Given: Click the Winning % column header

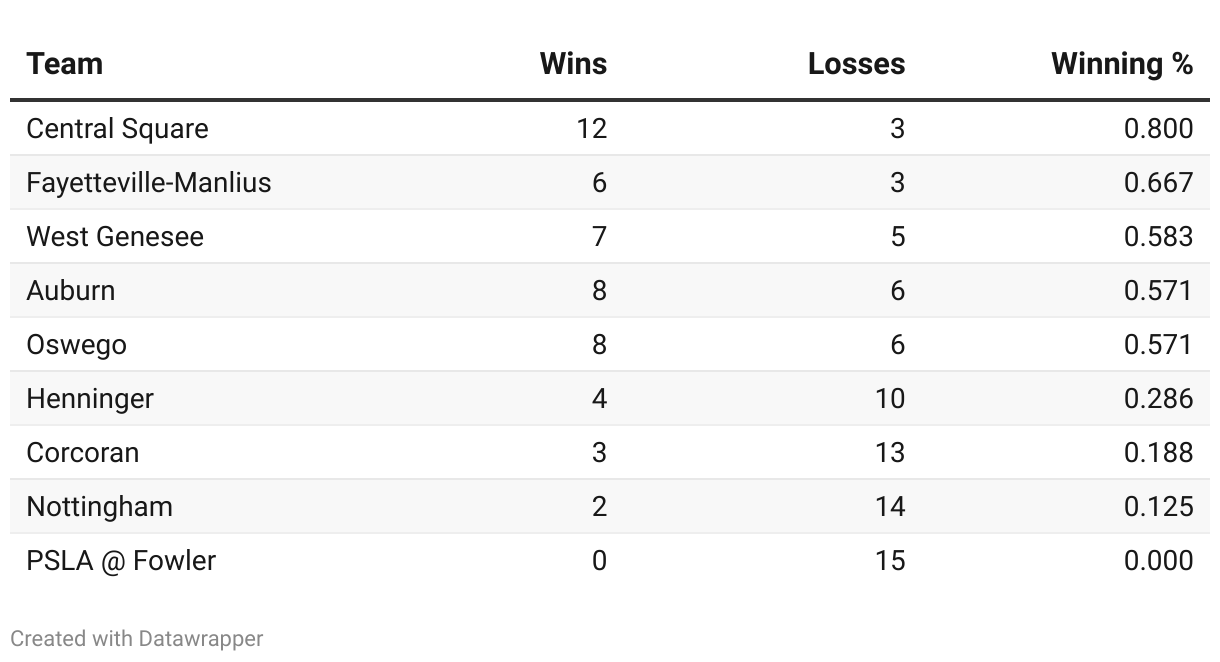Looking at the screenshot, I should pos(1122,64).
